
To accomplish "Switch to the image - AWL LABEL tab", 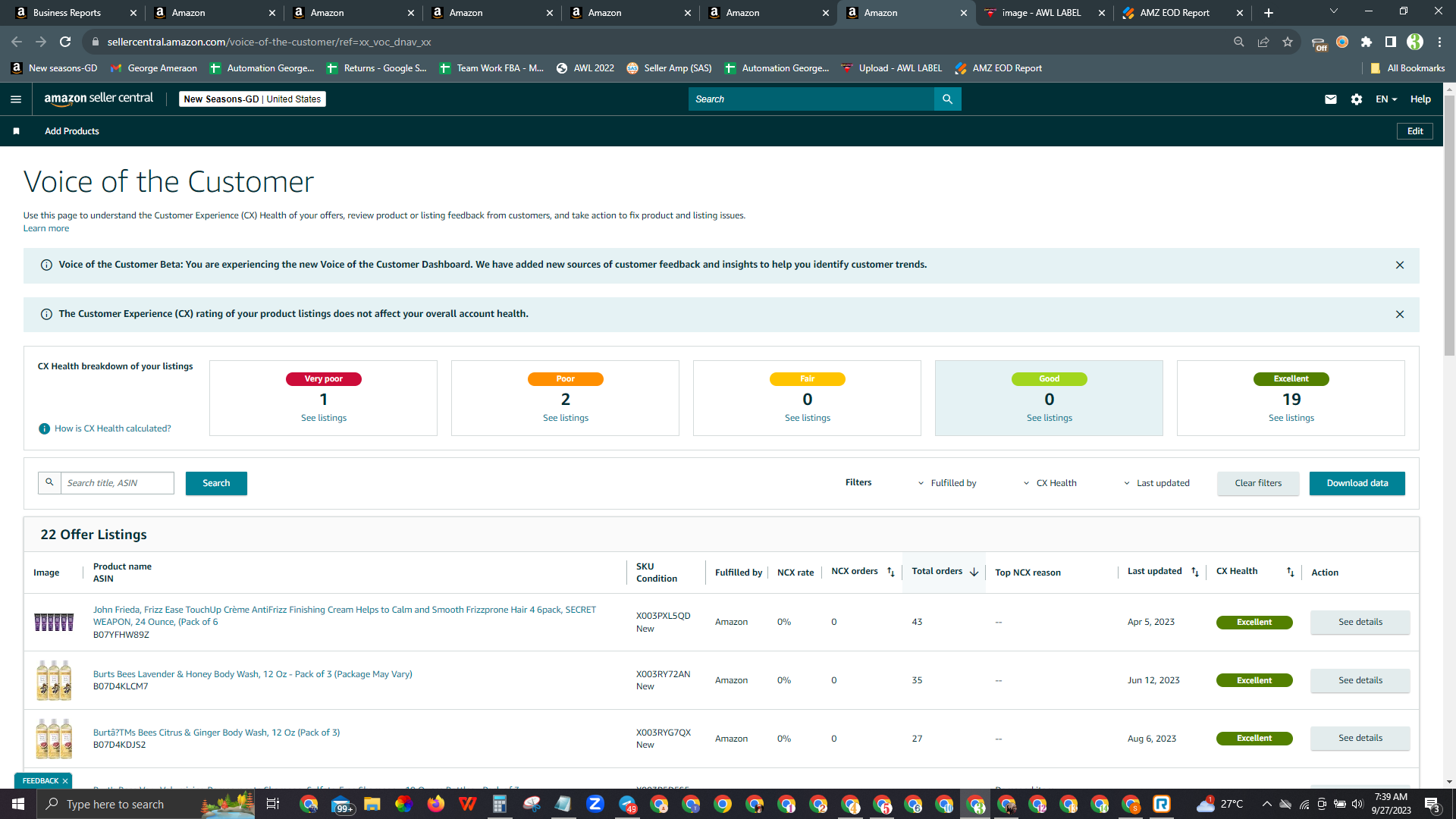I will [1044, 13].
